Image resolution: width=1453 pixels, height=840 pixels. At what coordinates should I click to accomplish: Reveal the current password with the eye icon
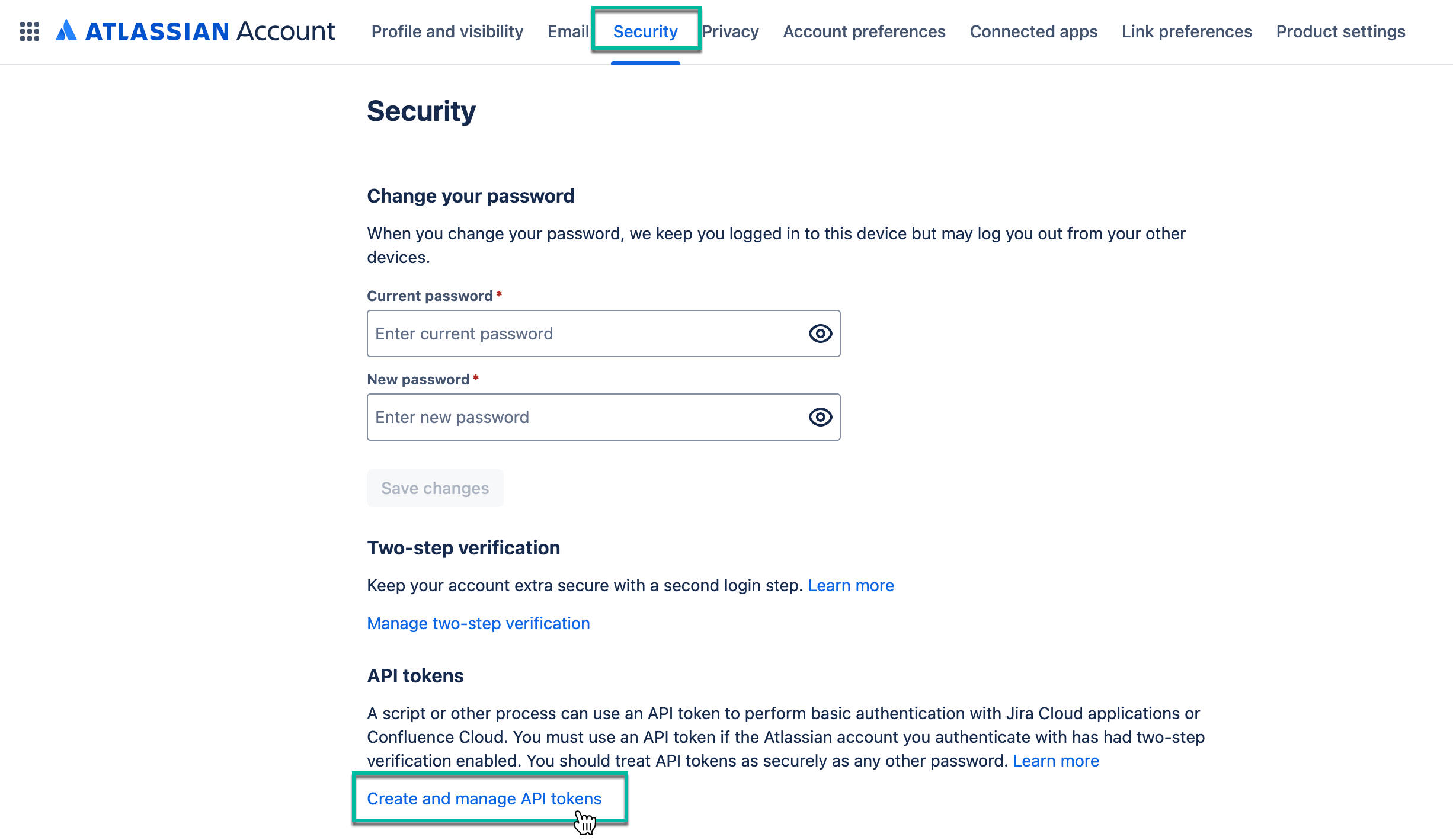click(x=820, y=334)
